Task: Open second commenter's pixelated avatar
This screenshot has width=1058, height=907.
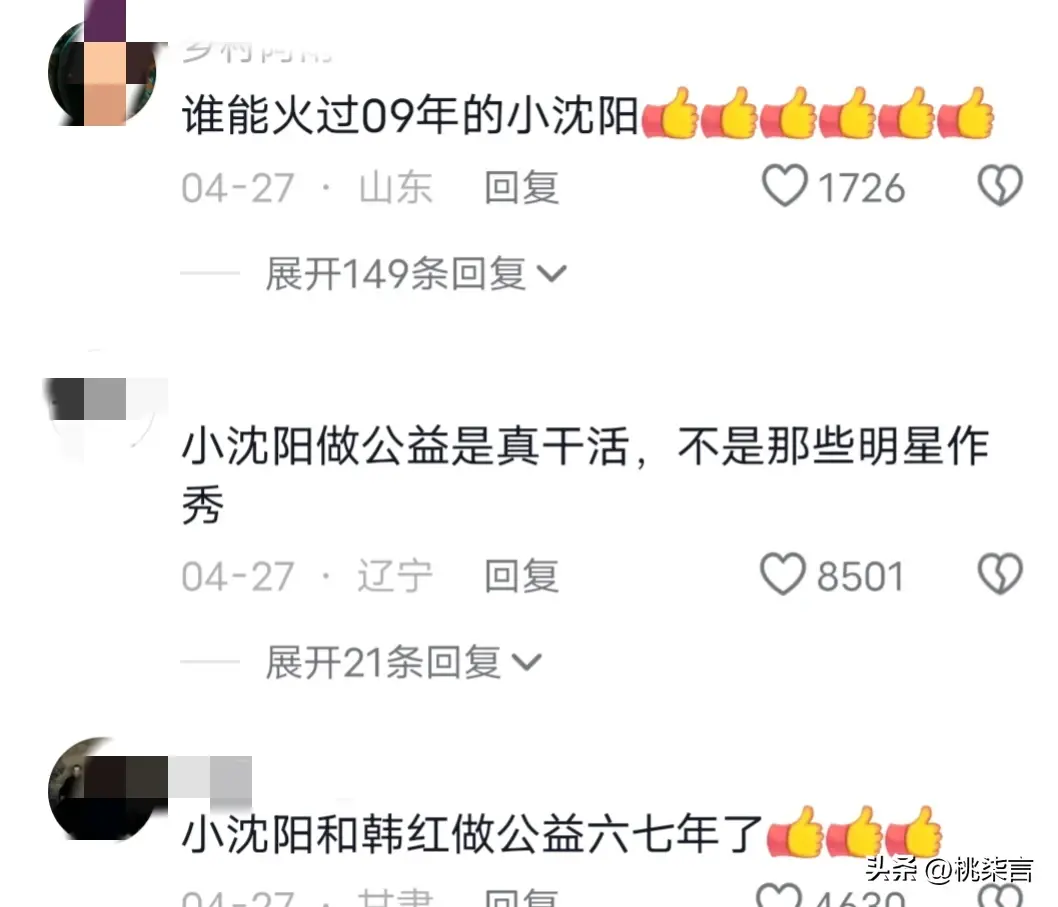Action: click(103, 420)
